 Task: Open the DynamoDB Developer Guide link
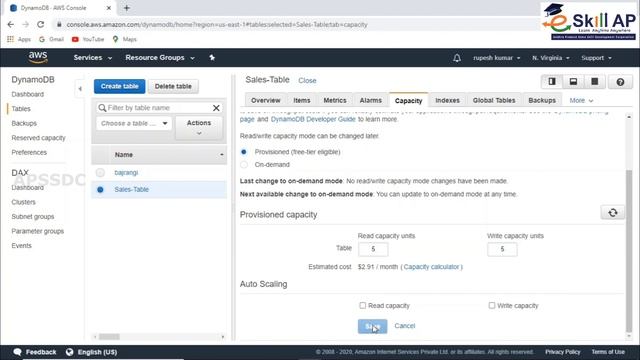(313, 119)
